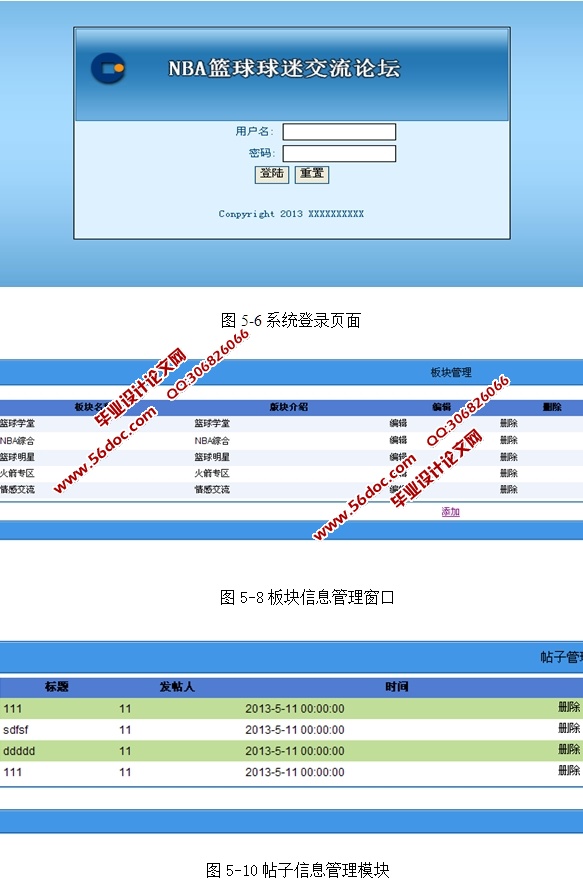This screenshot has width=583, height=884.
Task: Select the 发帖人 column header
Action: click(x=176, y=687)
